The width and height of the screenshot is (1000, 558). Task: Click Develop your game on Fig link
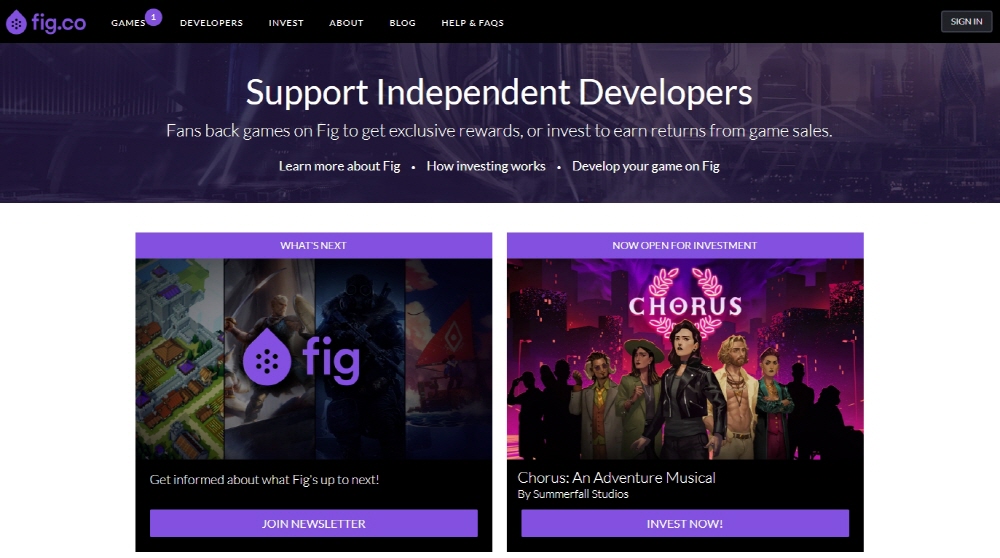click(x=645, y=166)
